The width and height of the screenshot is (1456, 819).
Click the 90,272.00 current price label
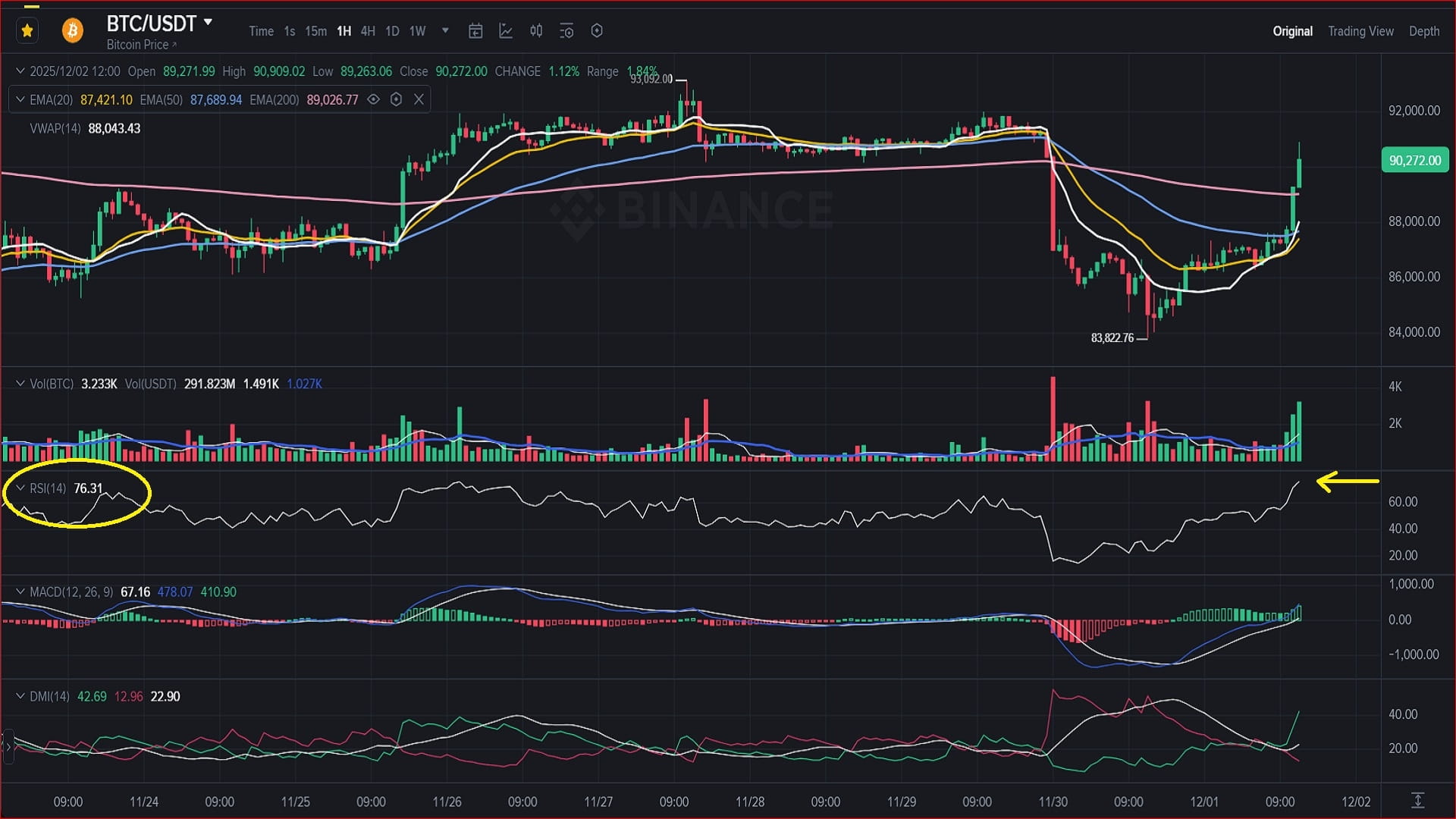click(1414, 161)
